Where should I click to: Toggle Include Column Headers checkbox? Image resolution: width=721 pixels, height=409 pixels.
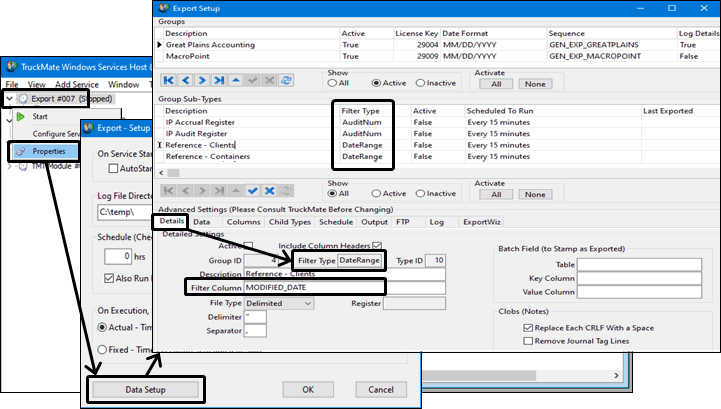377,246
